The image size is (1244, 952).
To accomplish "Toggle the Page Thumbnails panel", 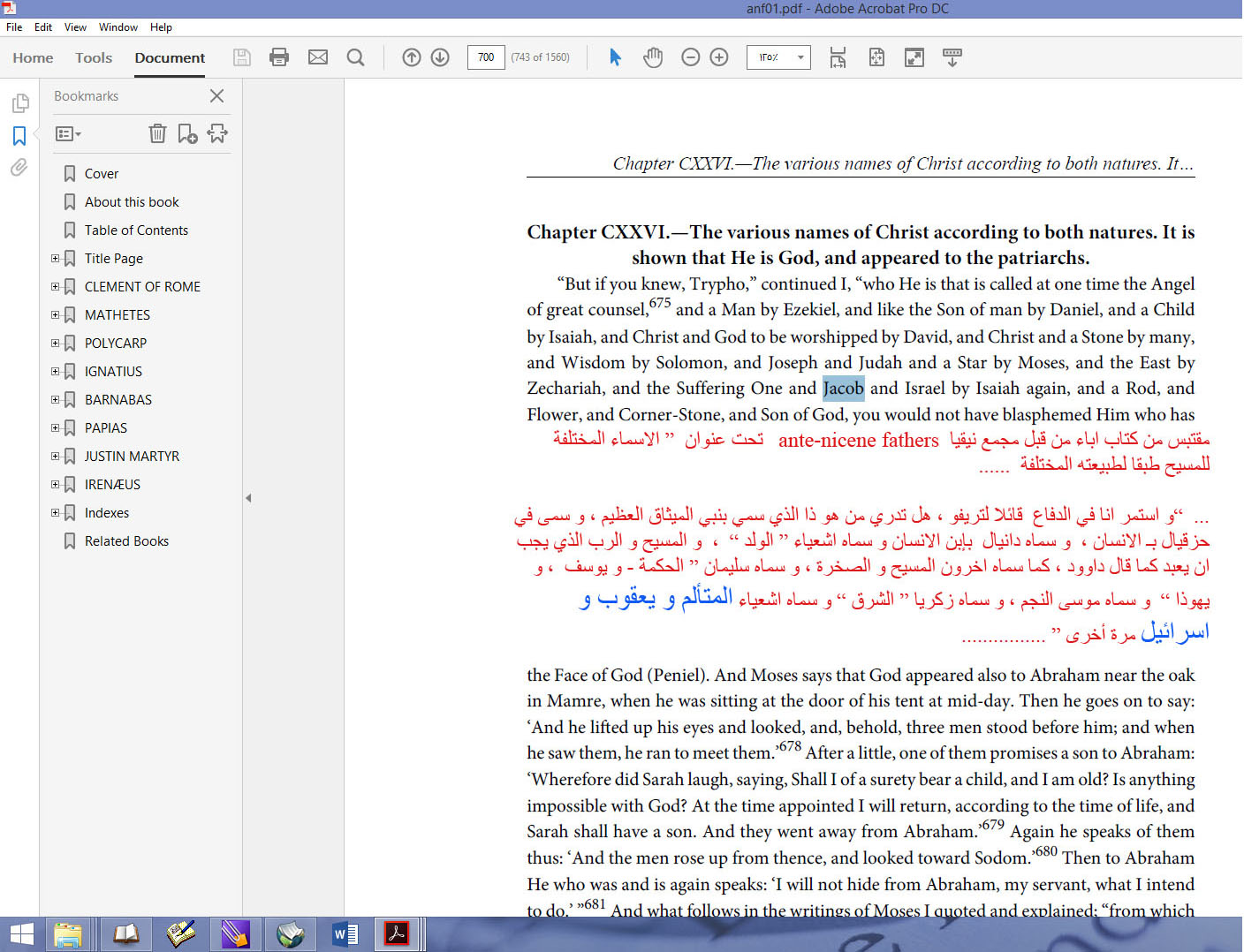I will point(19,103).
